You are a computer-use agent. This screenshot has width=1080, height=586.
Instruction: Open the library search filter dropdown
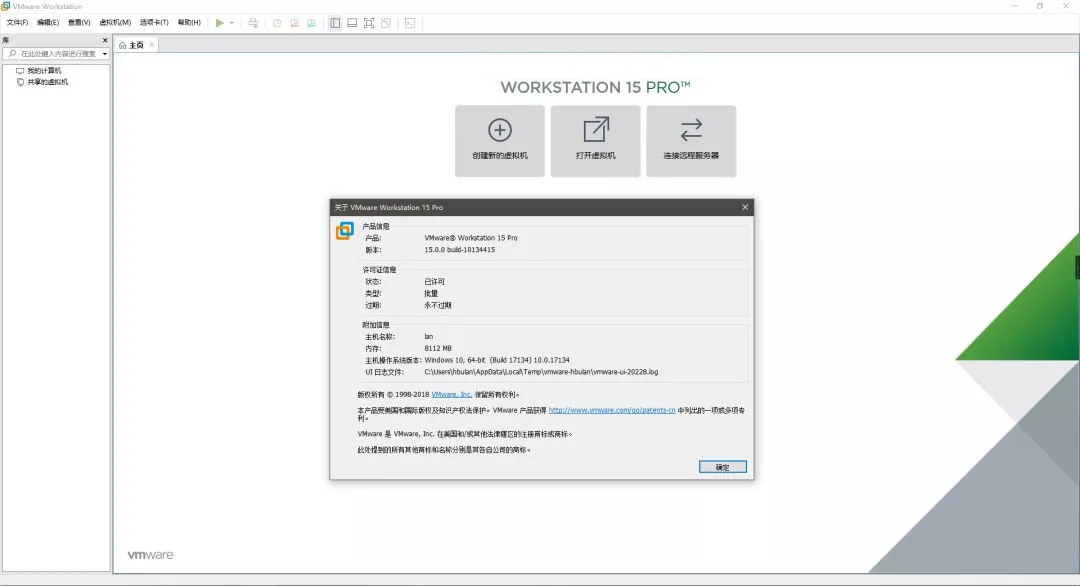pos(105,54)
